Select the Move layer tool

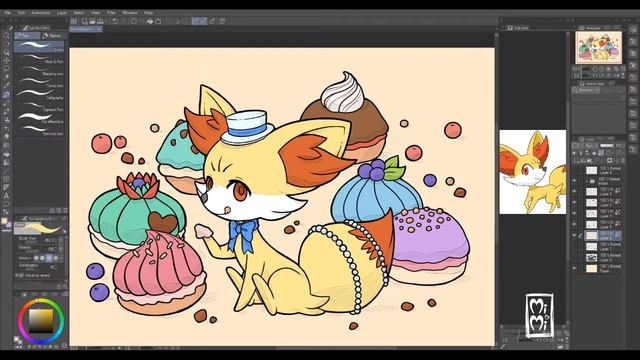[x=6, y=61]
